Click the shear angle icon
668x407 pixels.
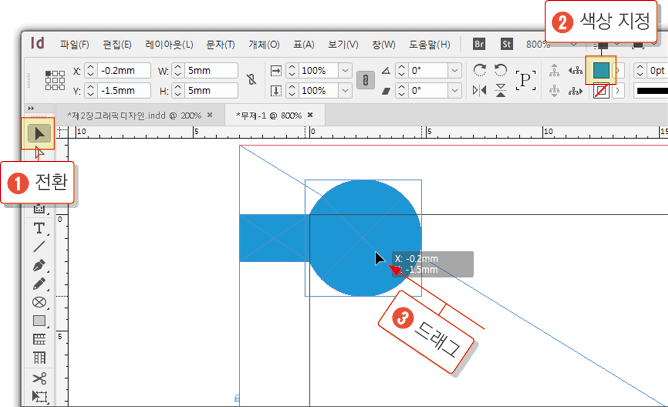point(386,91)
